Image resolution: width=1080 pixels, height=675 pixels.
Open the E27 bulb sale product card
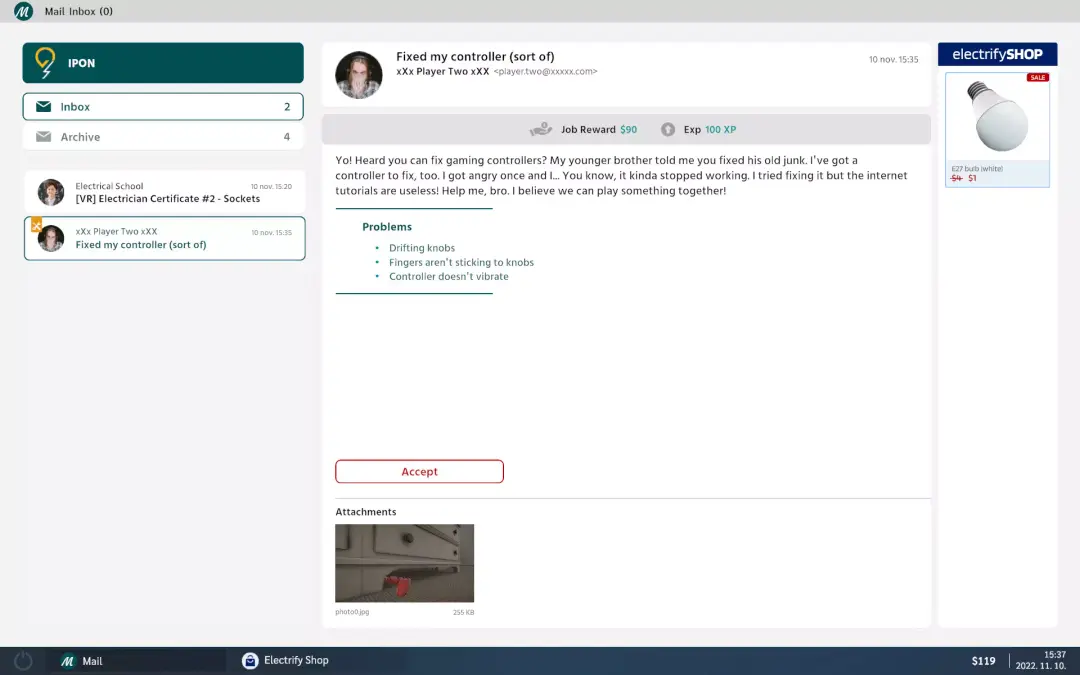coord(997,129)
